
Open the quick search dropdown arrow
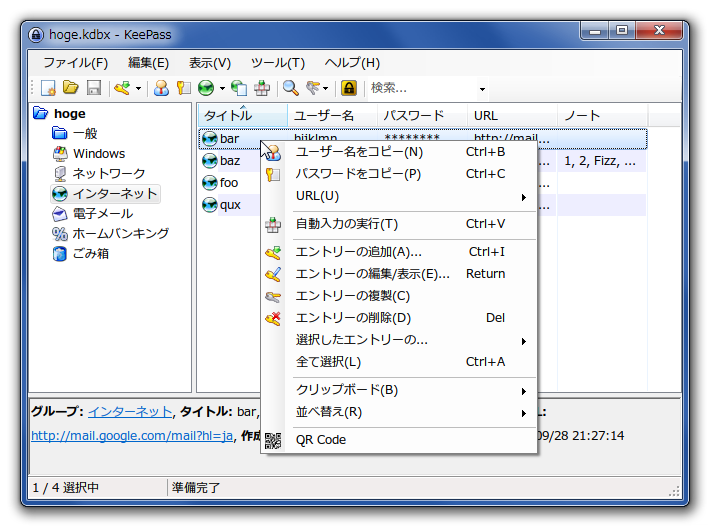coord(483,89)
